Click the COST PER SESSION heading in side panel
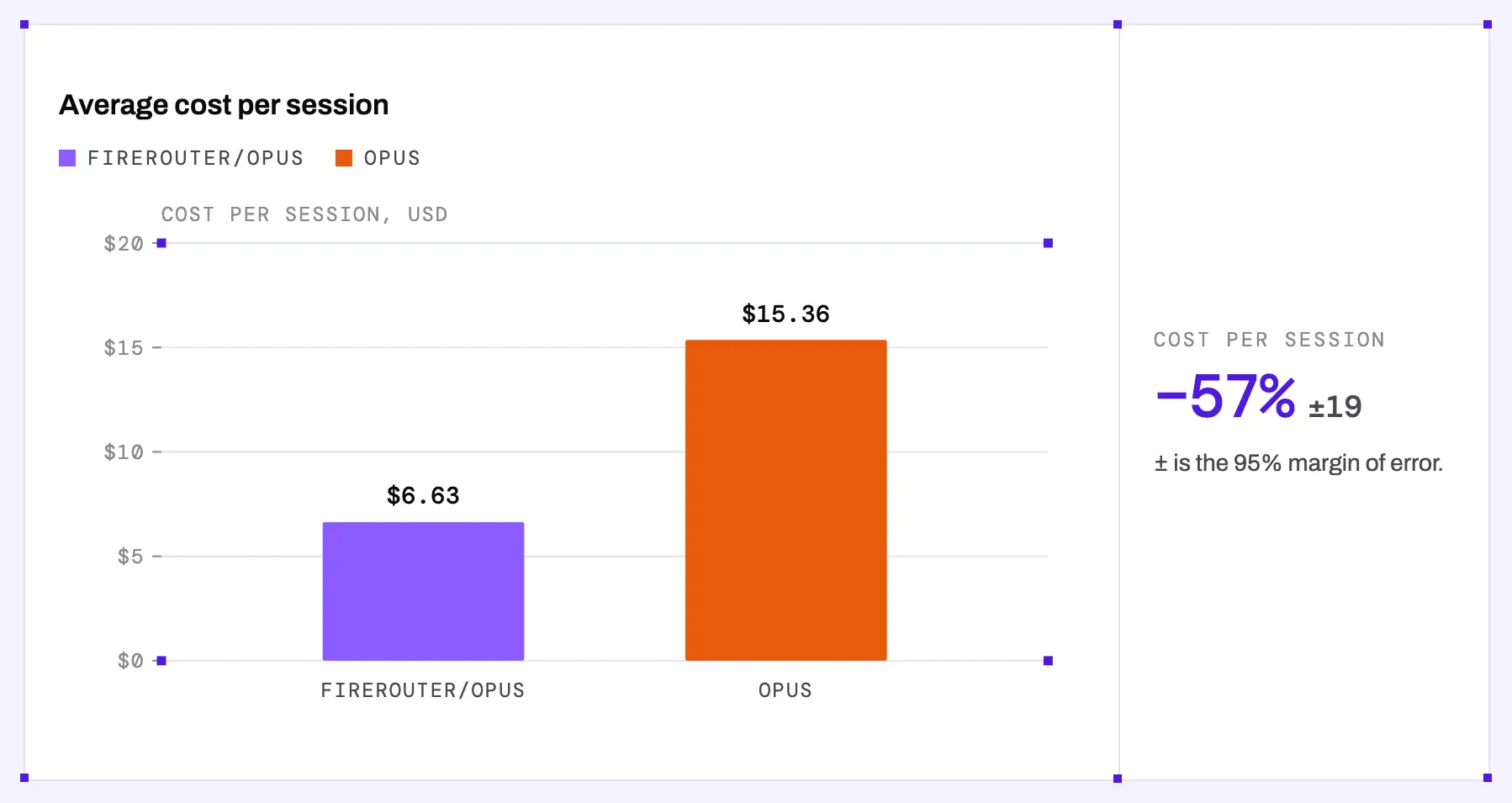This screenshot has width=1512, height=803. tap(1269, 340)
